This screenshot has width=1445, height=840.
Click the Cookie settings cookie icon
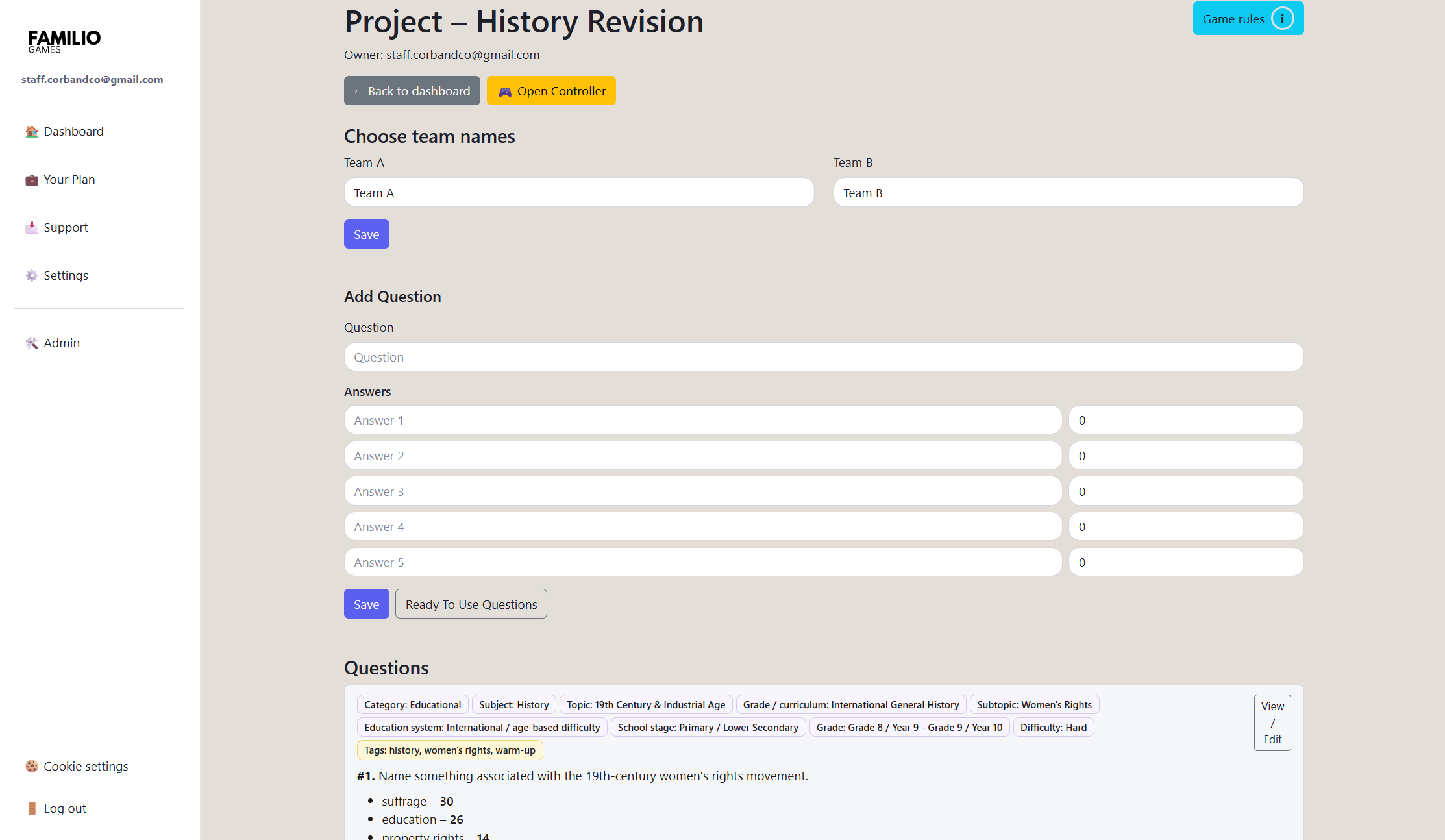pos(32,767)
